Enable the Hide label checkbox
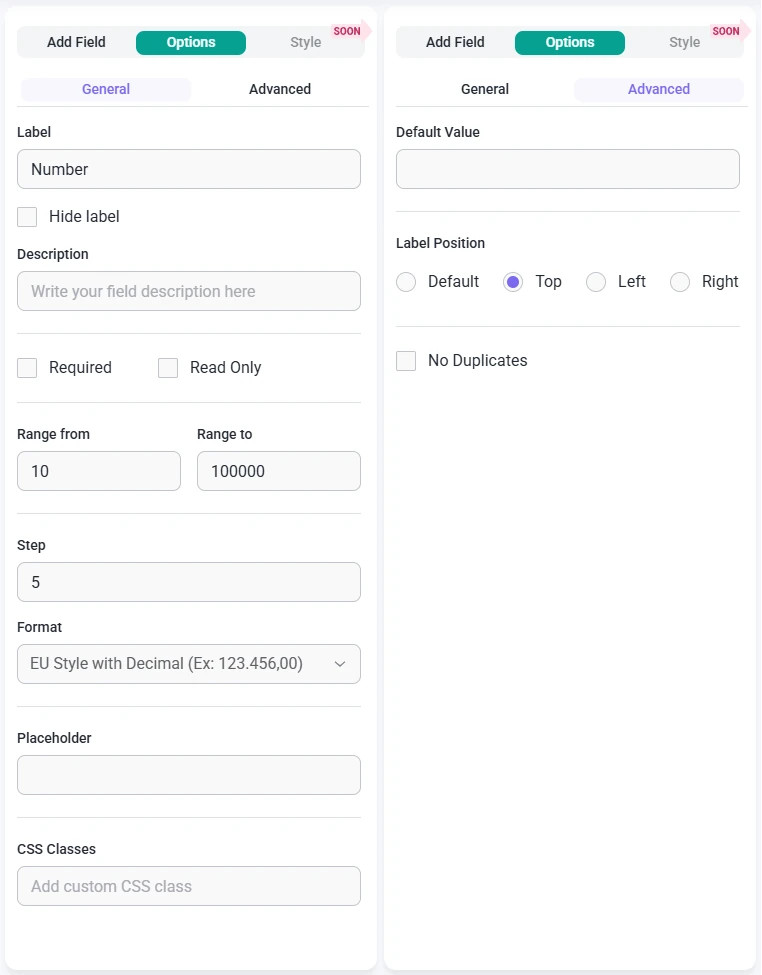 [x=27, y=216]
